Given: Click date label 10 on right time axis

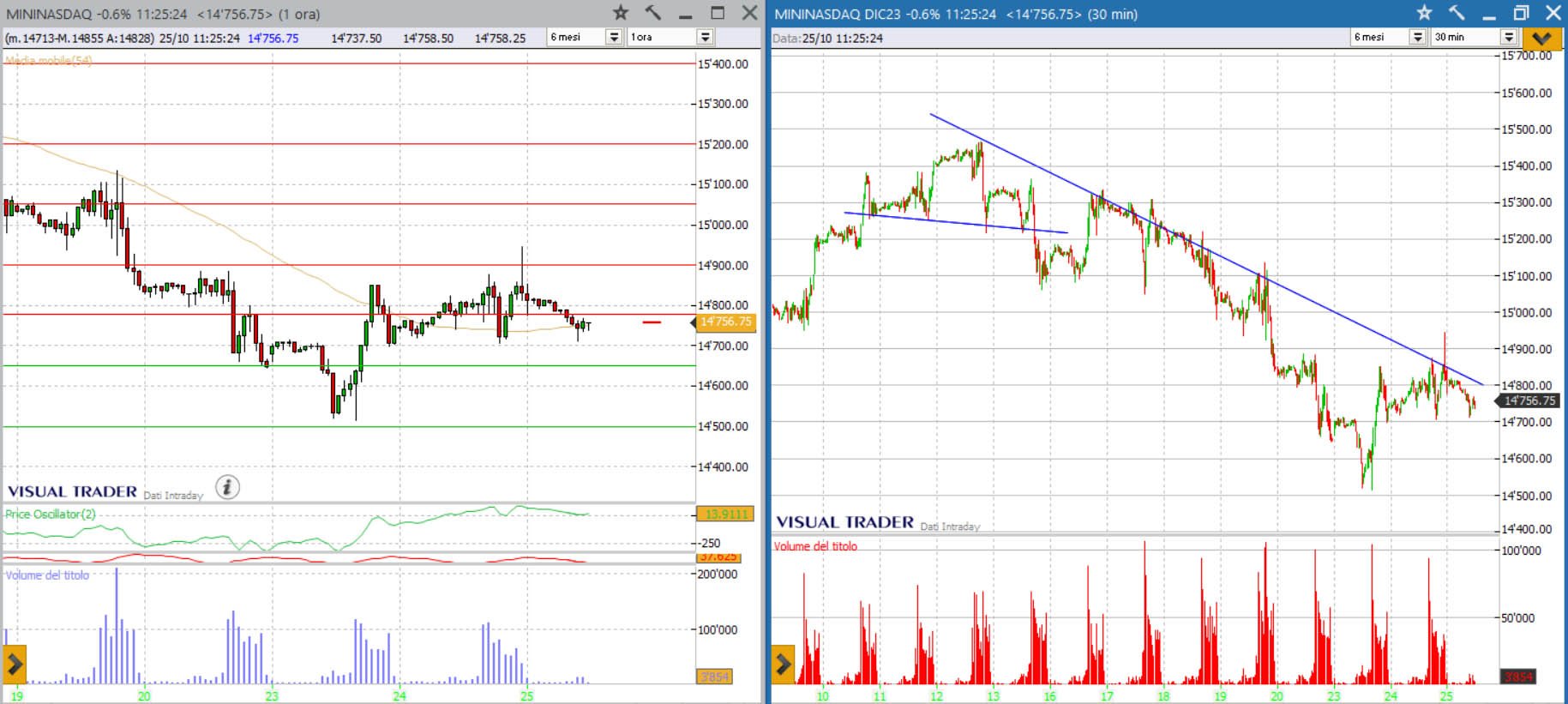Looking at the screenshot, I should (823, 696).
